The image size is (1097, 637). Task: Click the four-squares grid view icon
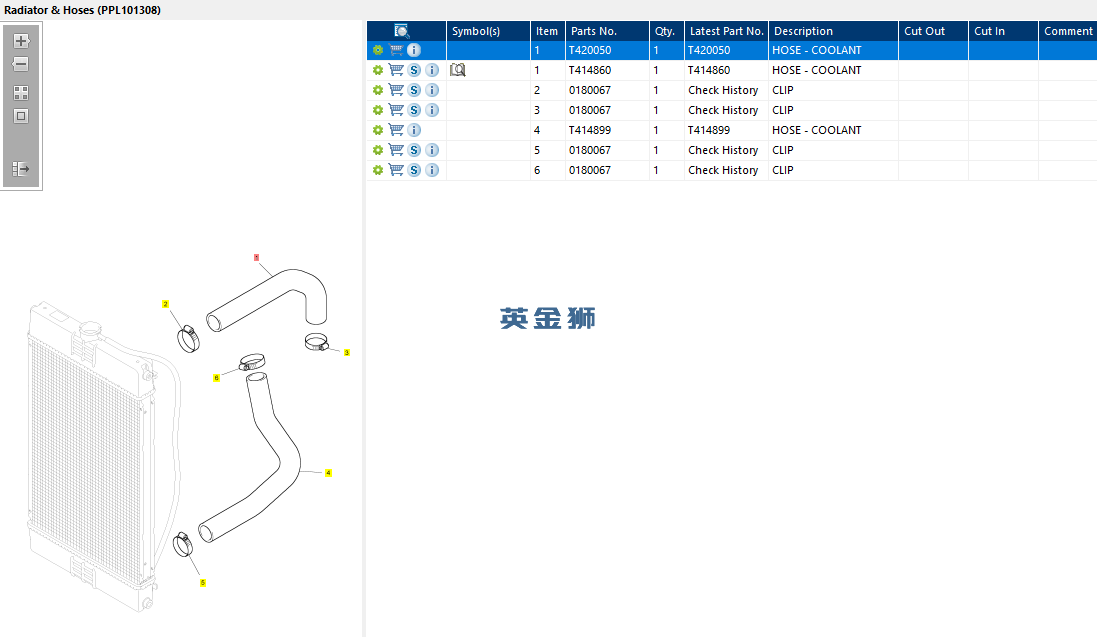click(21, 93)
